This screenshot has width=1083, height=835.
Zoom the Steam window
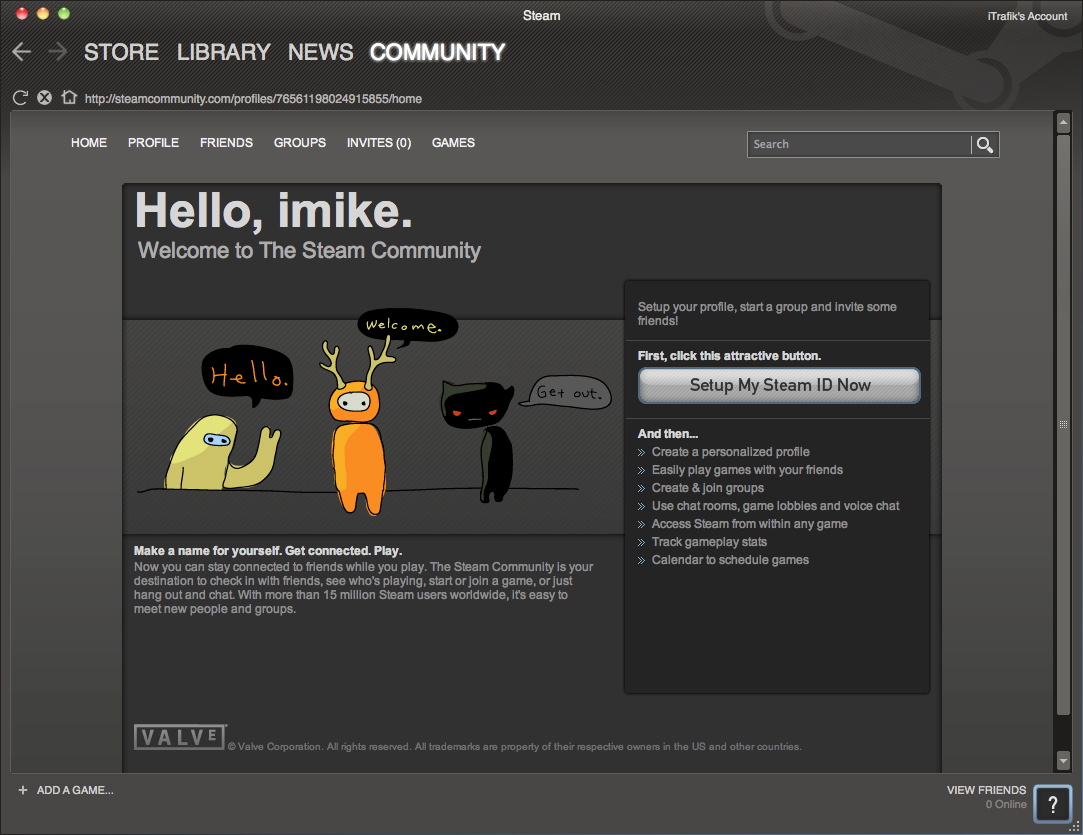(64, 13)
